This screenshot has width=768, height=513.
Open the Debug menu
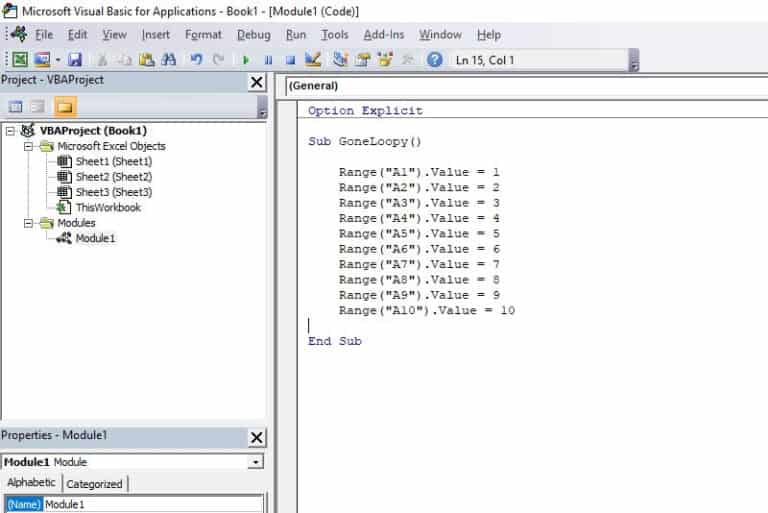point(254,35)
